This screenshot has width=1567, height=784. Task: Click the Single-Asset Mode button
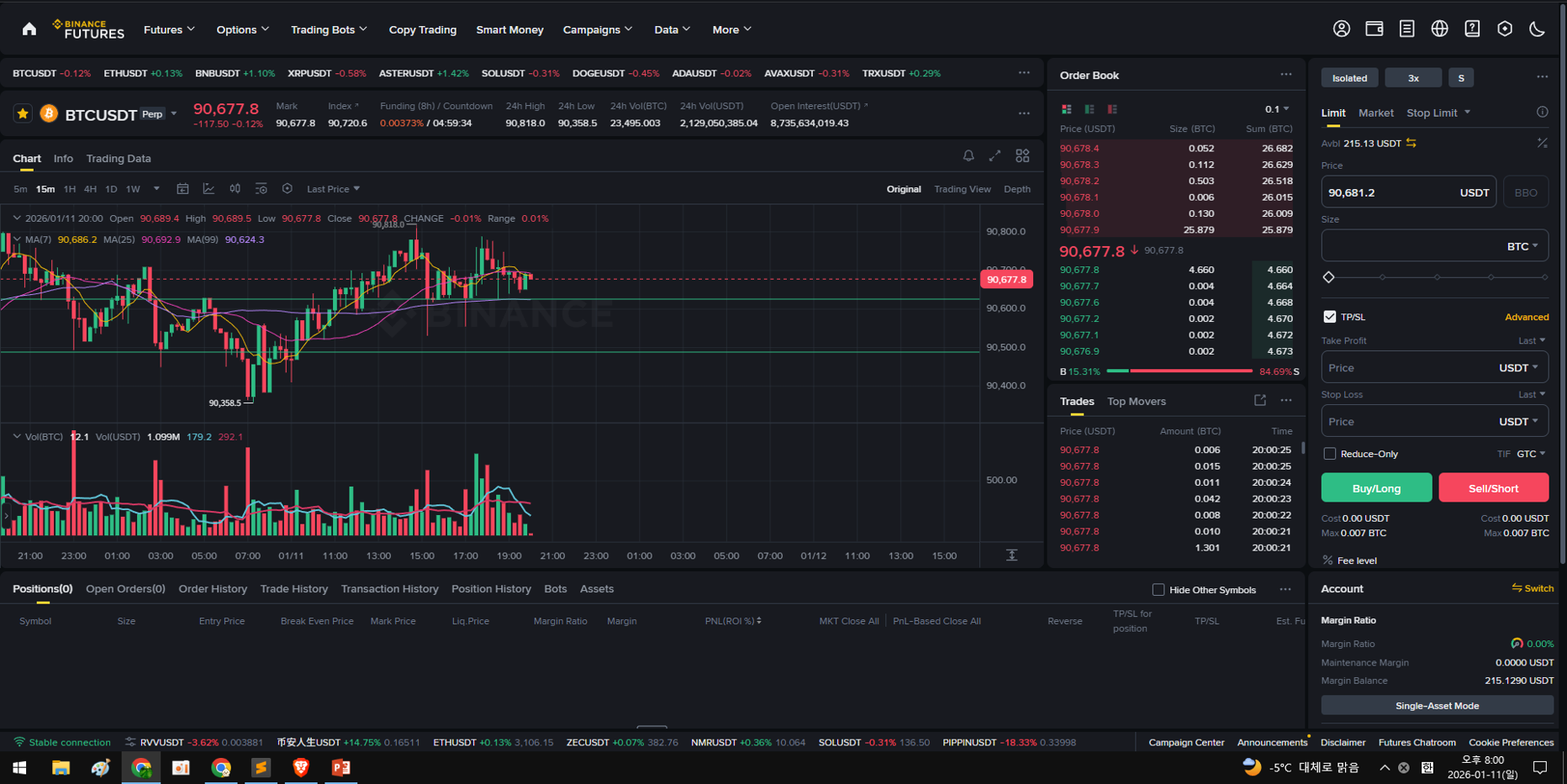tap(1437, 706)
